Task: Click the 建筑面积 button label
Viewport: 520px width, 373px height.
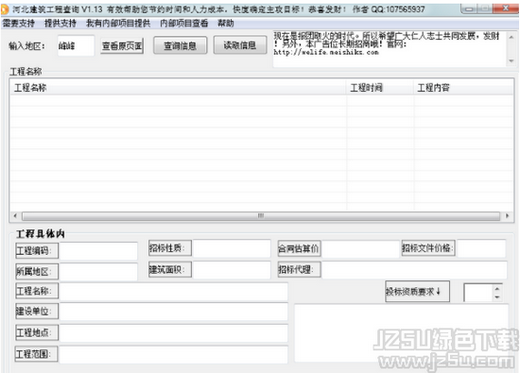Action: click(170, 269)
